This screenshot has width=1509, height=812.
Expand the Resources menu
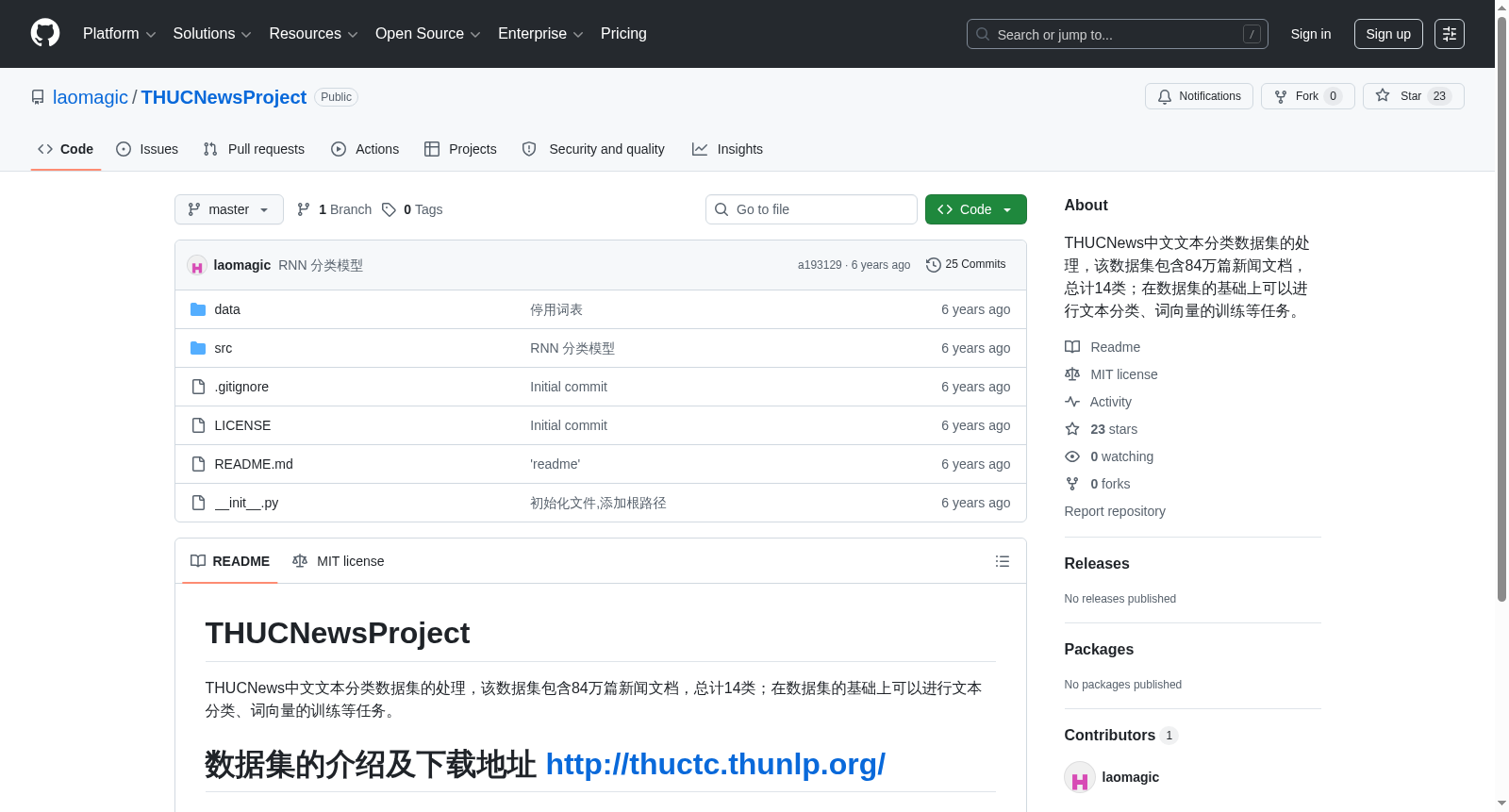coord(313,34)
